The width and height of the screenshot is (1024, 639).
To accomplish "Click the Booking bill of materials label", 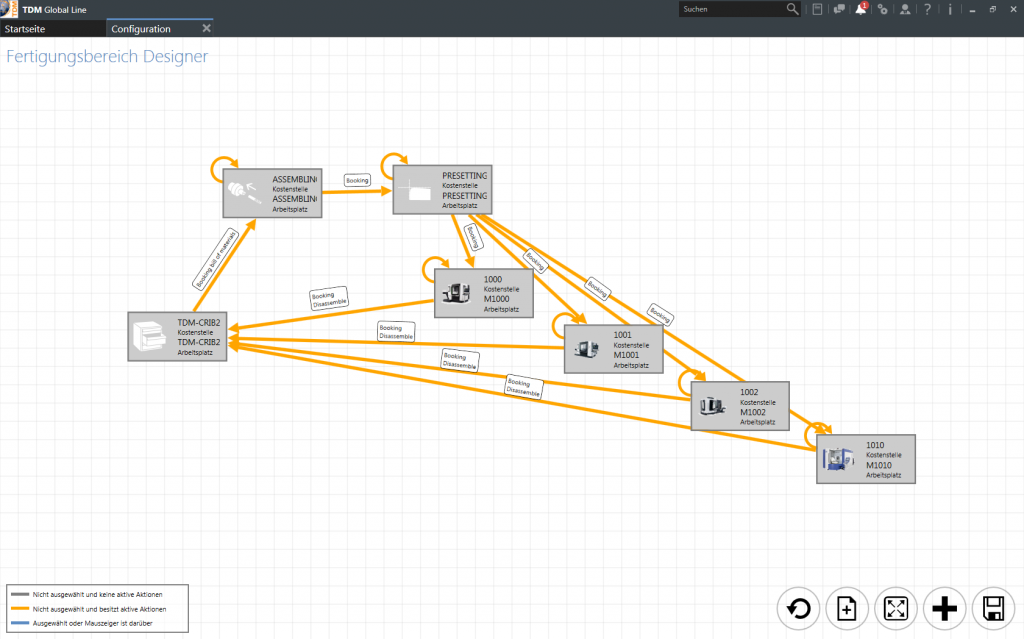I will point(216,259).
